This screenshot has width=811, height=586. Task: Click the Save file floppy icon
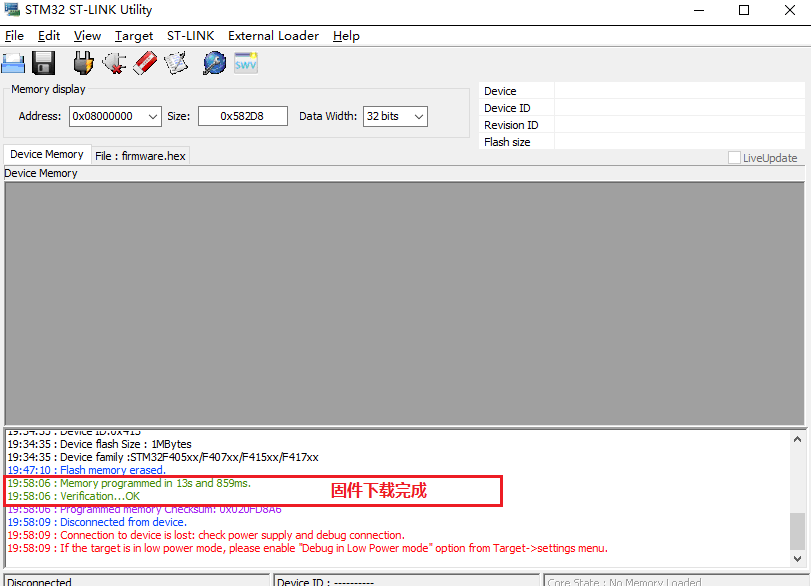coord(43,63)
